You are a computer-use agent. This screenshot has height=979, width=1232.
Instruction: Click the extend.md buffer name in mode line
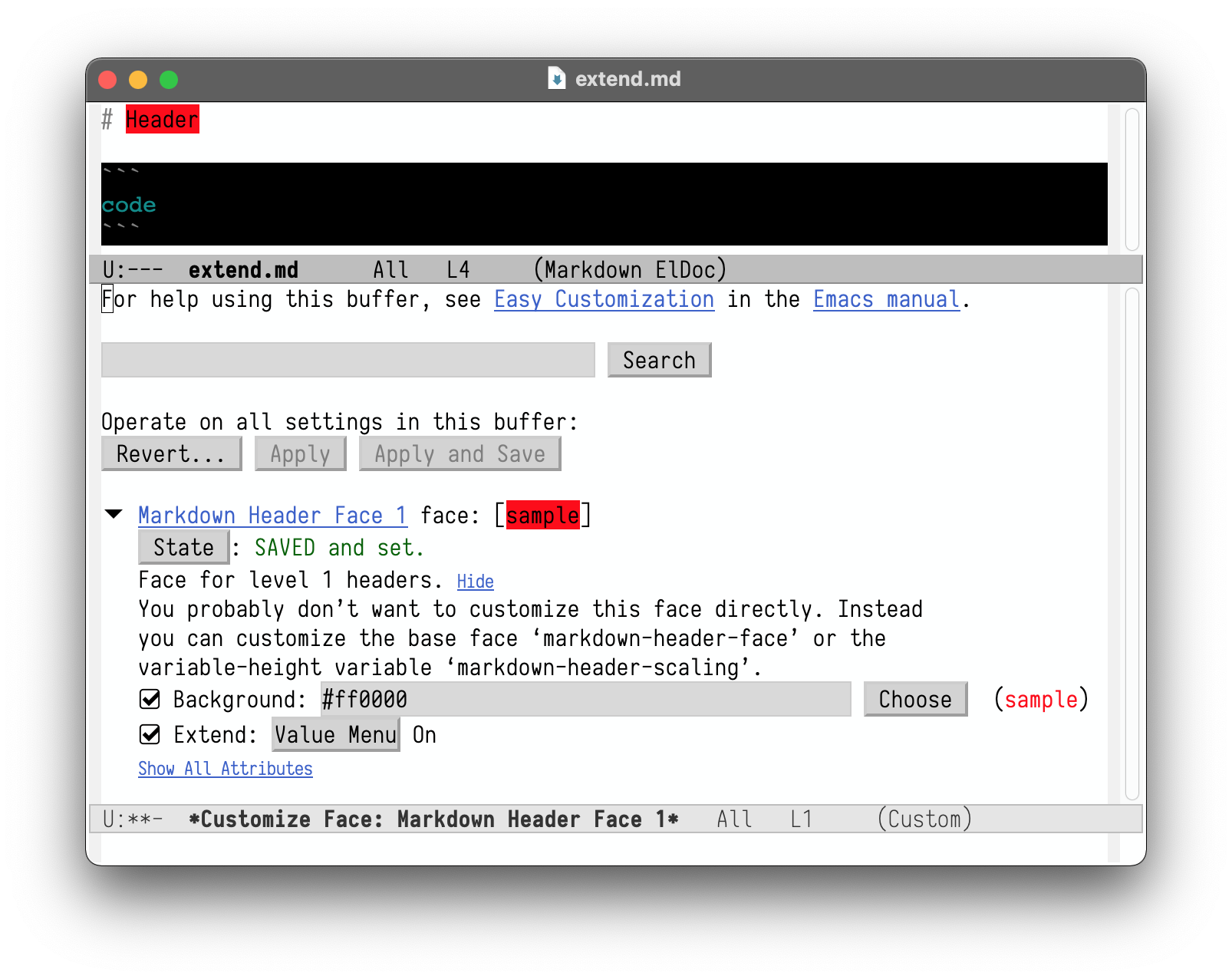click(243, 270)
